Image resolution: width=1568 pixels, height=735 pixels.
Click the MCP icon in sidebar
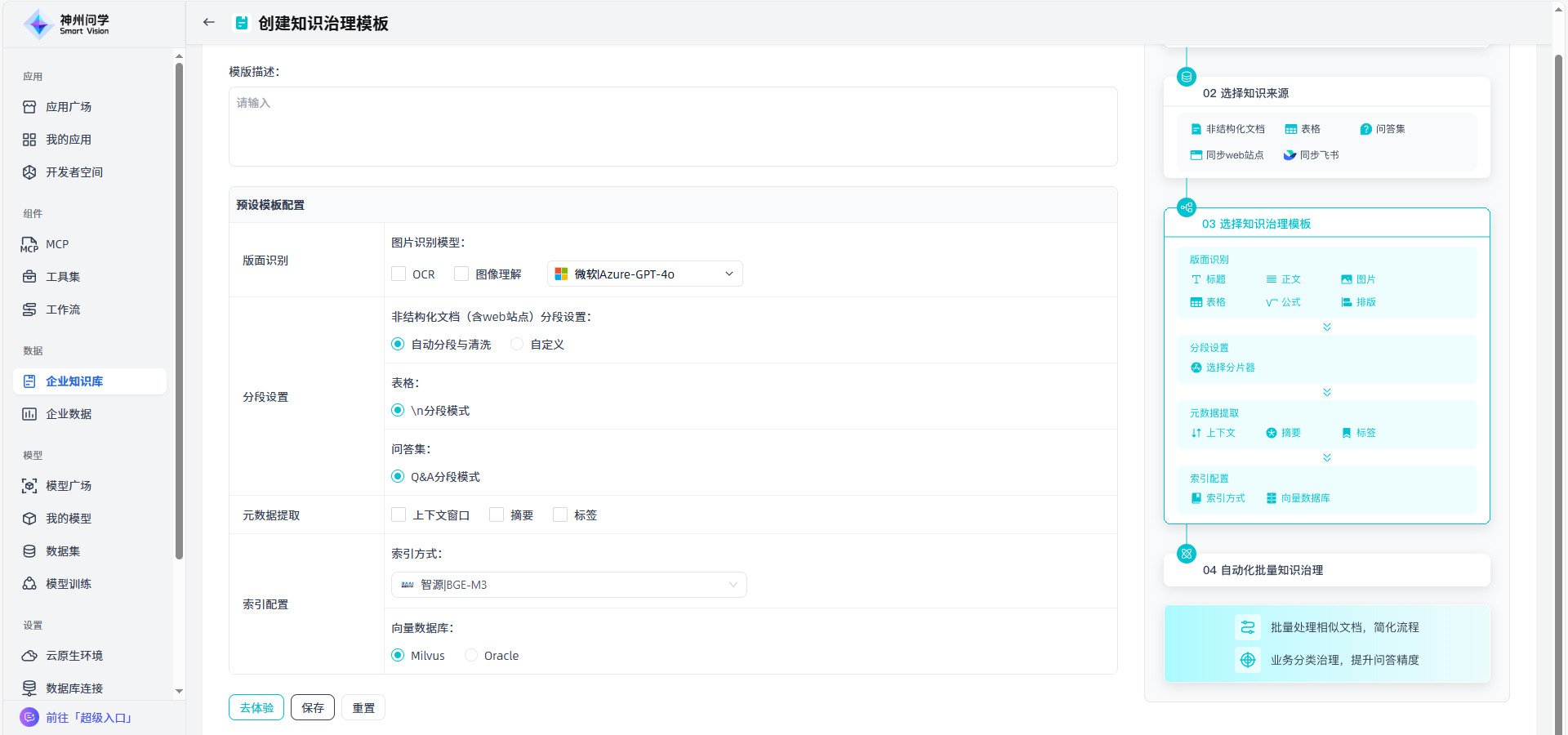click(x=29, y=244)
